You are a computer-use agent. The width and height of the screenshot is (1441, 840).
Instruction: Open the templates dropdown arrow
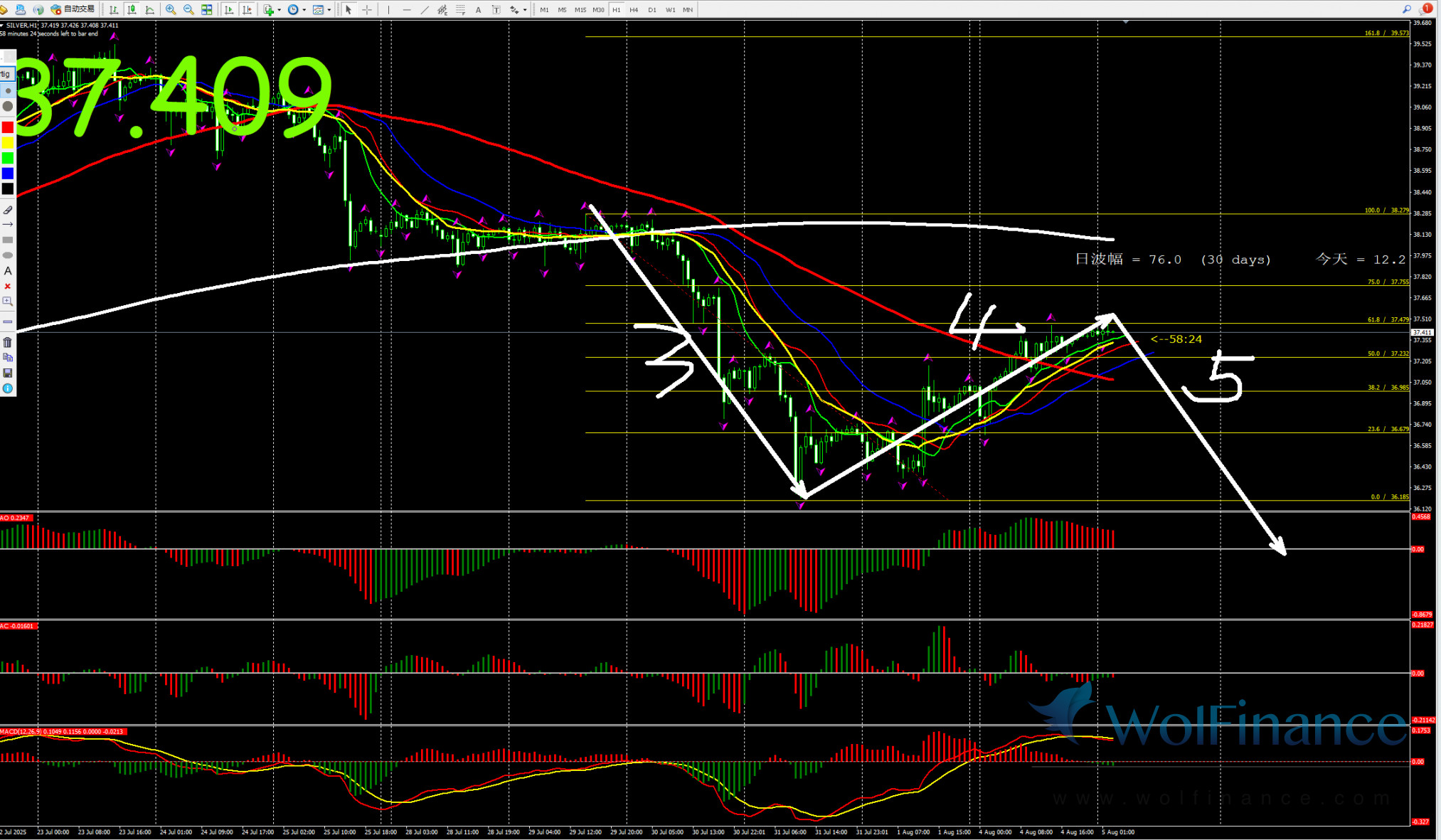329,10
